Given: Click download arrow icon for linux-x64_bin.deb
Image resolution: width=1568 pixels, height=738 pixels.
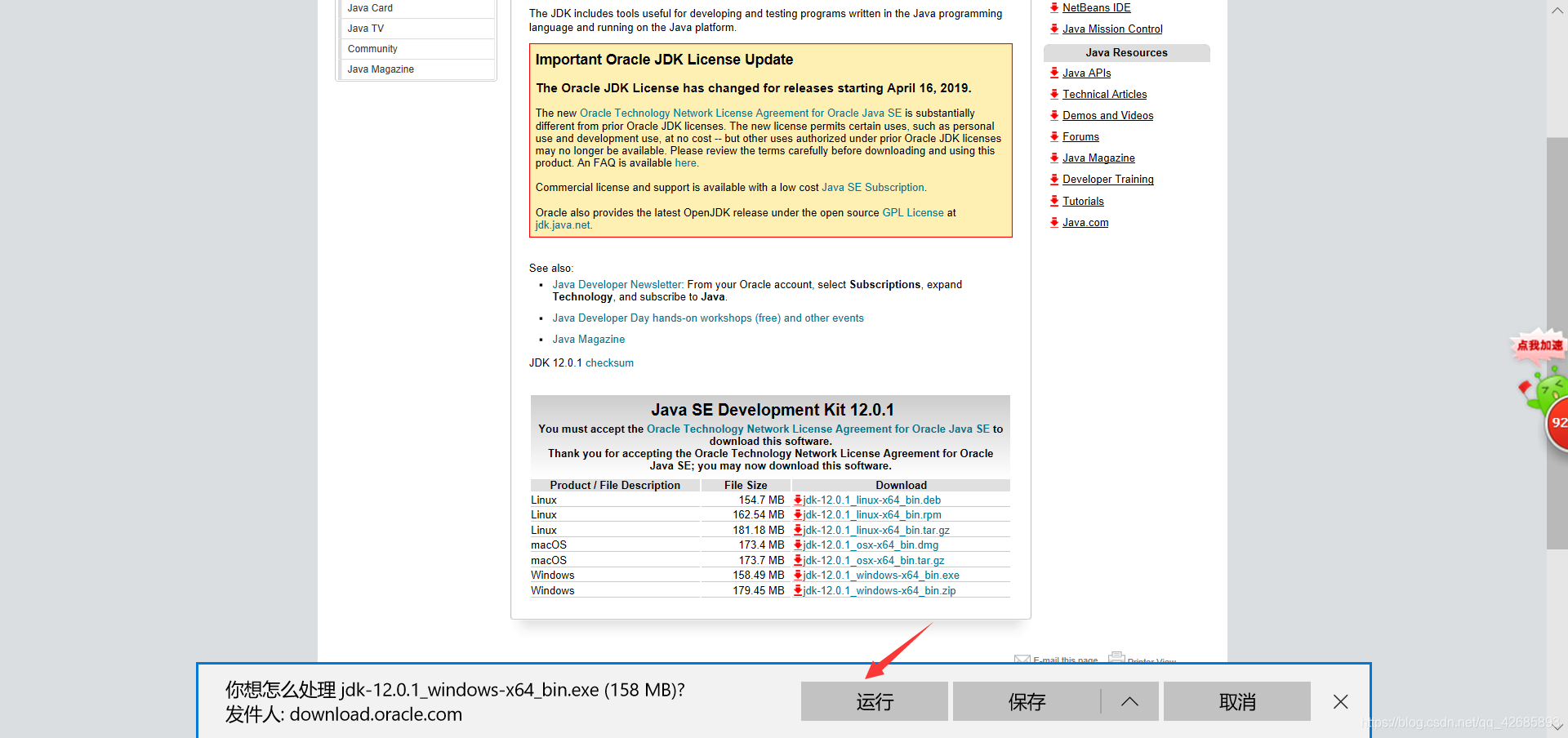Looking at the screenshot, I should (x=798, y=500).
